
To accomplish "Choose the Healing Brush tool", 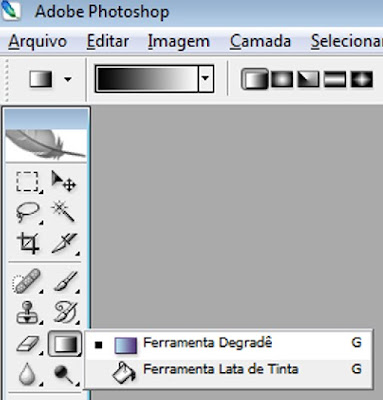I will tap(27, 281).
